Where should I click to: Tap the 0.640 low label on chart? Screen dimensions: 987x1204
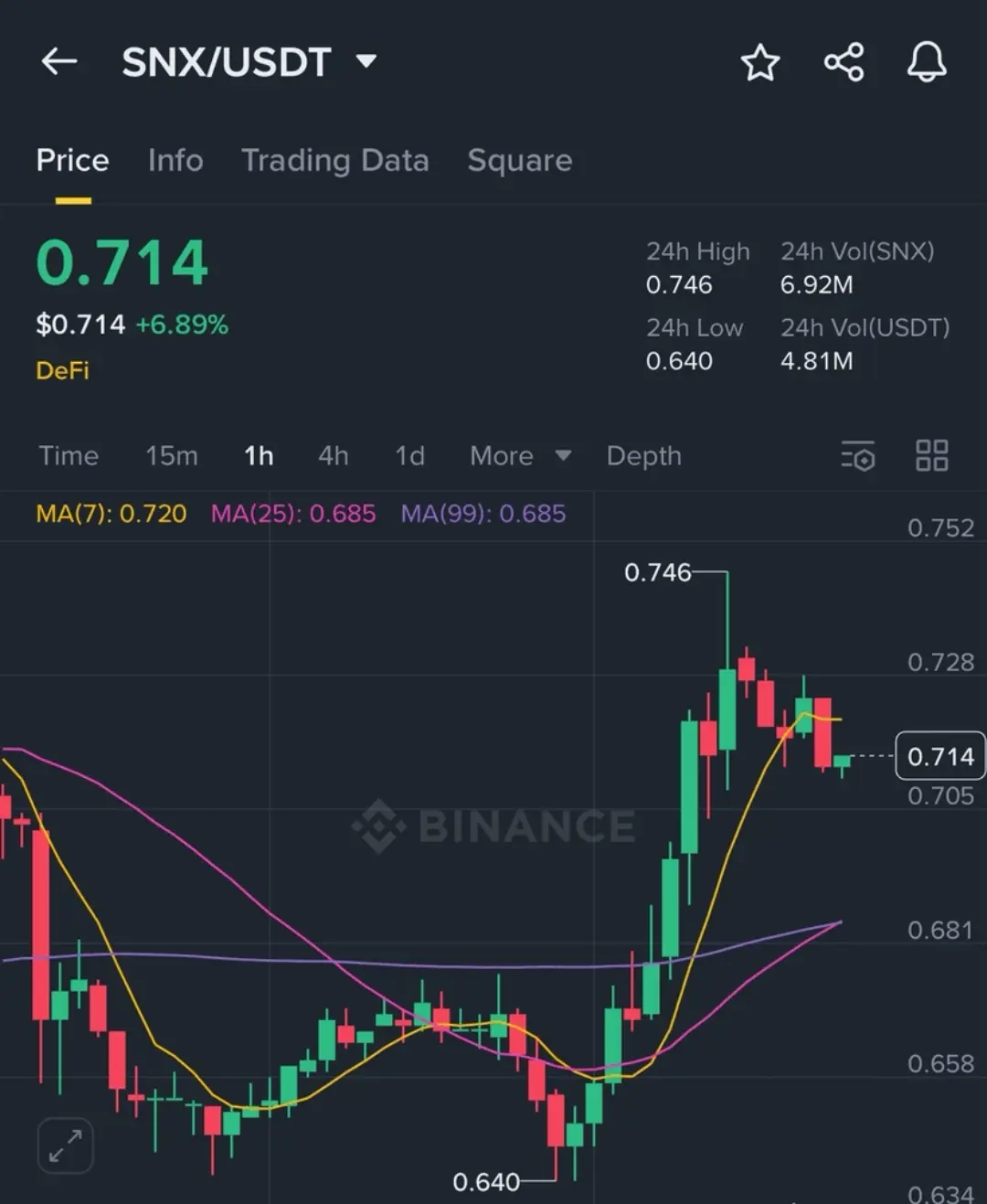[486, 1182]
